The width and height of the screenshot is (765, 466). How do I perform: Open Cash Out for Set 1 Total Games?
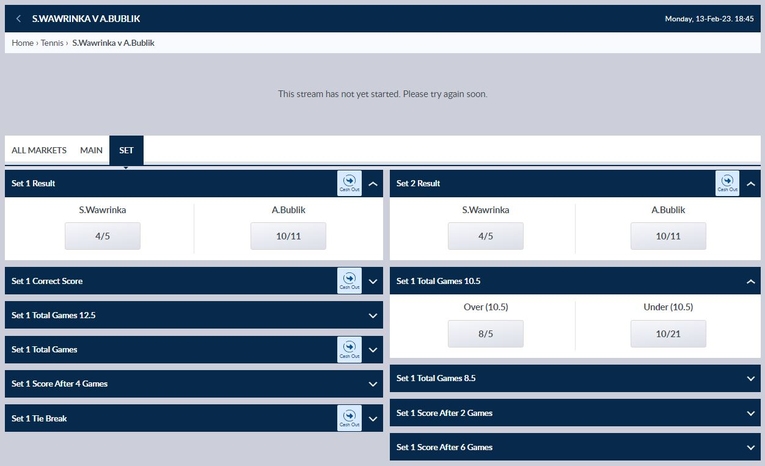(x=349, y=349)
